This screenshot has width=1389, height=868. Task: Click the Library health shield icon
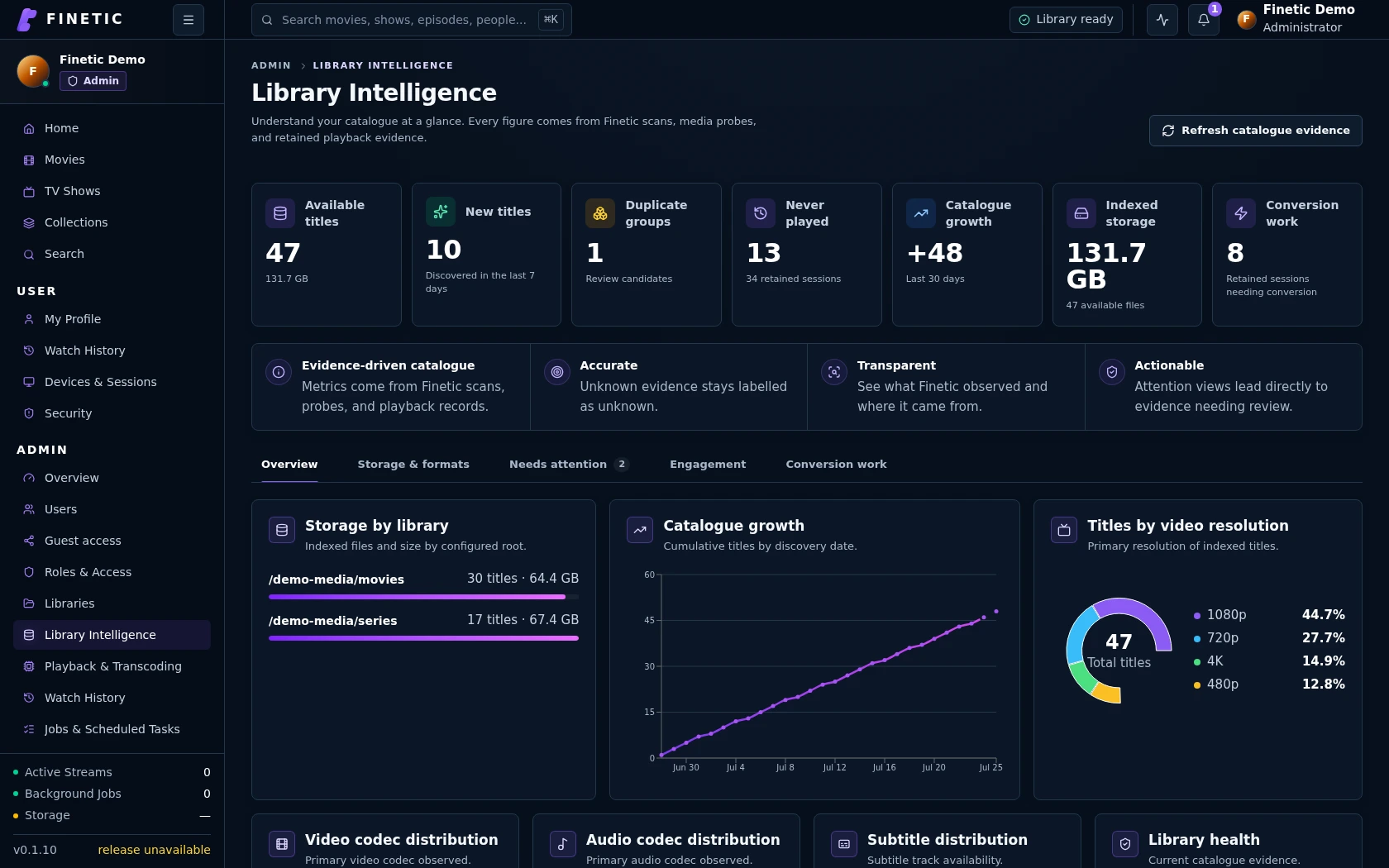(1125, 844)
